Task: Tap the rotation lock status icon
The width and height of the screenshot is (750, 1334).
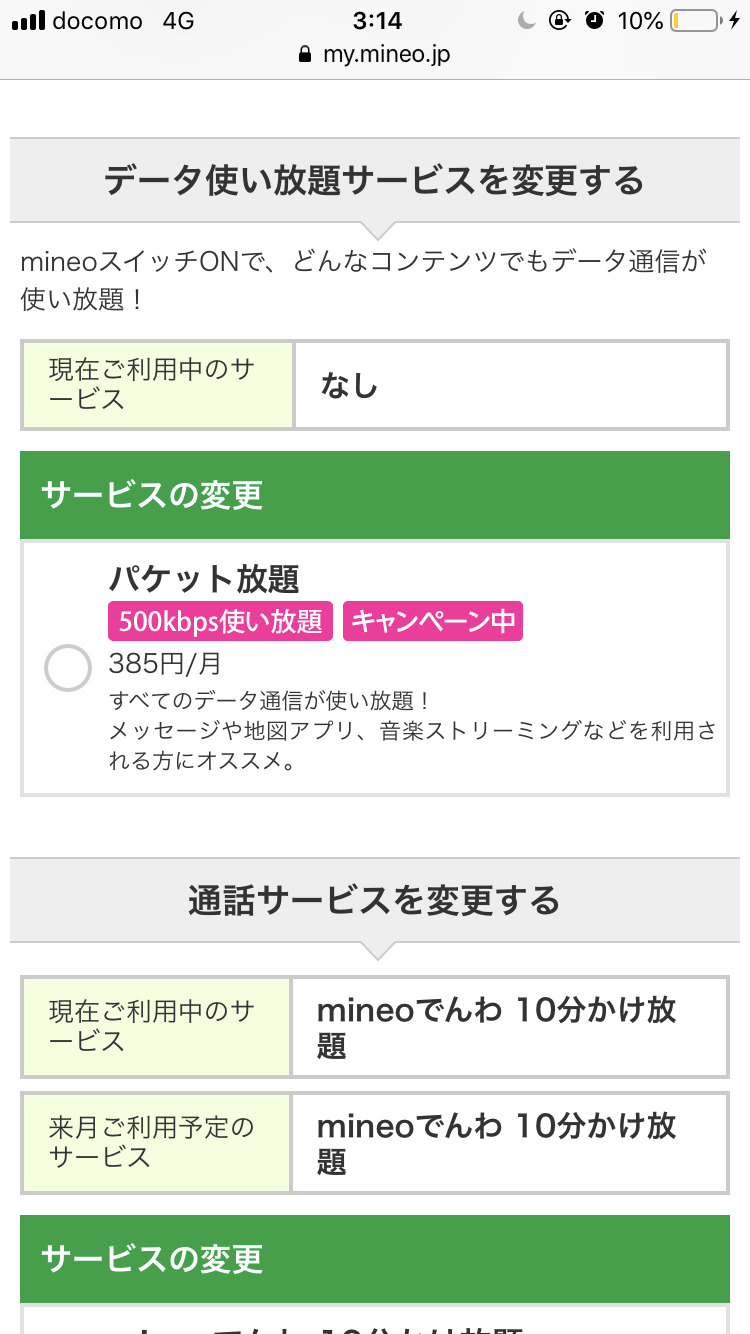Action: [560, 21]
